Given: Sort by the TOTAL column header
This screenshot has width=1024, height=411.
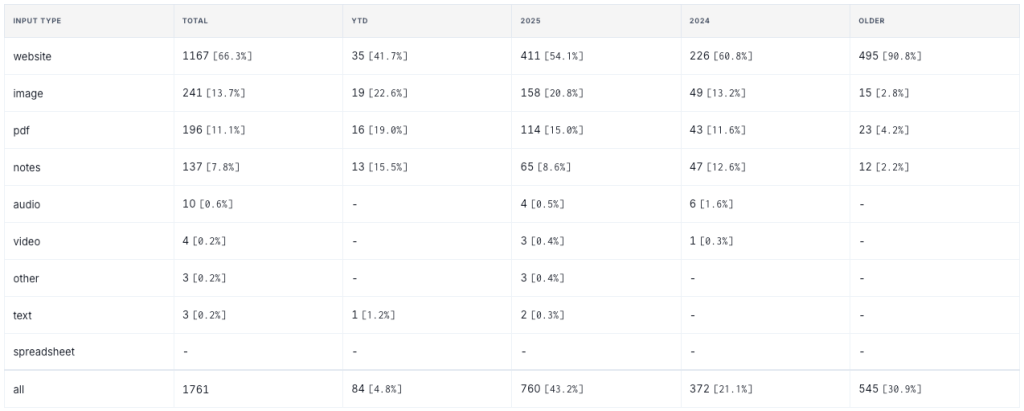Looking at the screenshot, I should [x=194, y=21].
